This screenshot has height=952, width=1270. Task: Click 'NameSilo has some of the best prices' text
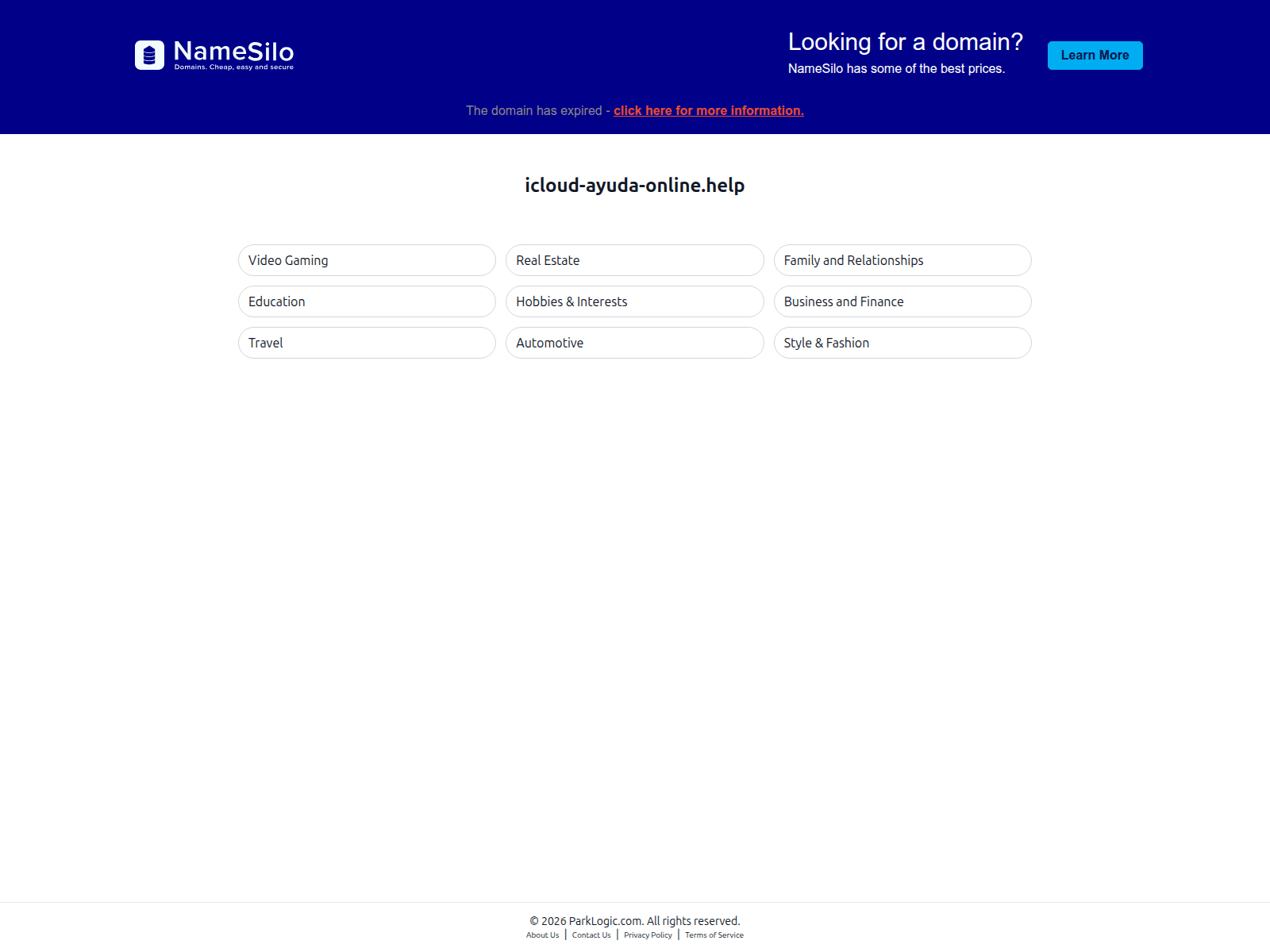[896, 69]
